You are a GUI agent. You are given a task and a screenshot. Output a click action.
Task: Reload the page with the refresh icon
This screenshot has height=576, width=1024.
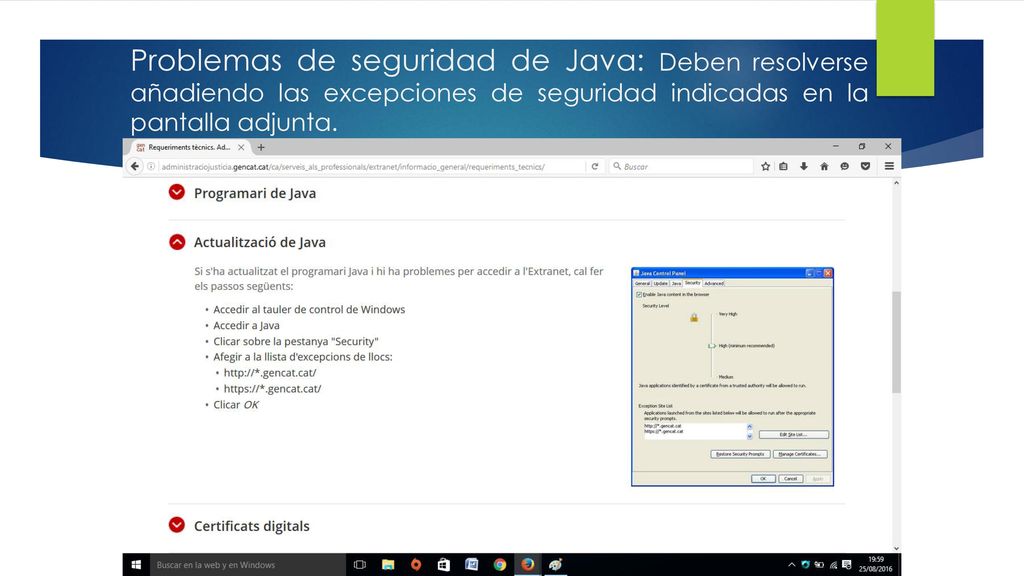(x=595, y=167)
